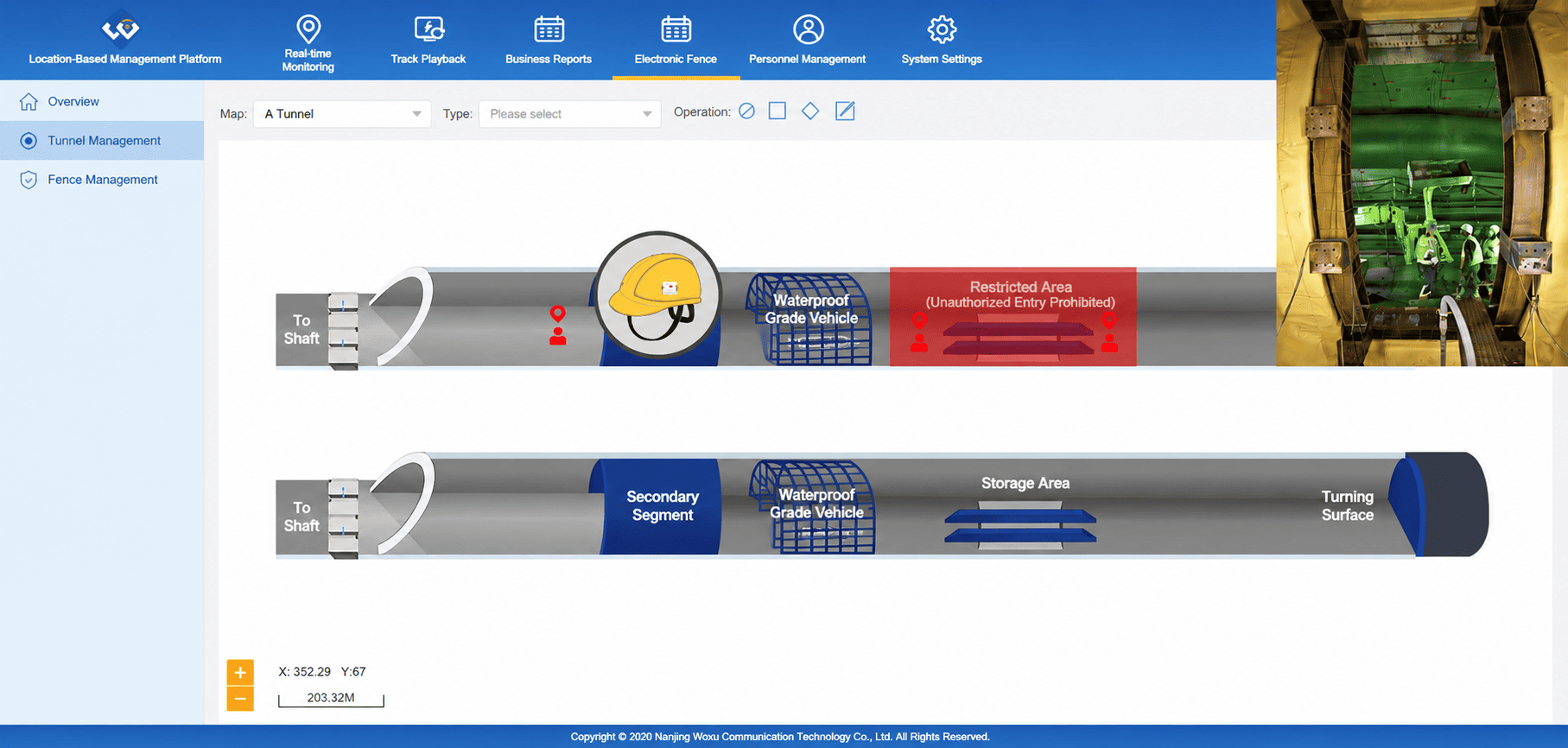Click the zoom in plus button
Image resolution: width=1568 pixels, height=748 pixels.
coord(240,672)
